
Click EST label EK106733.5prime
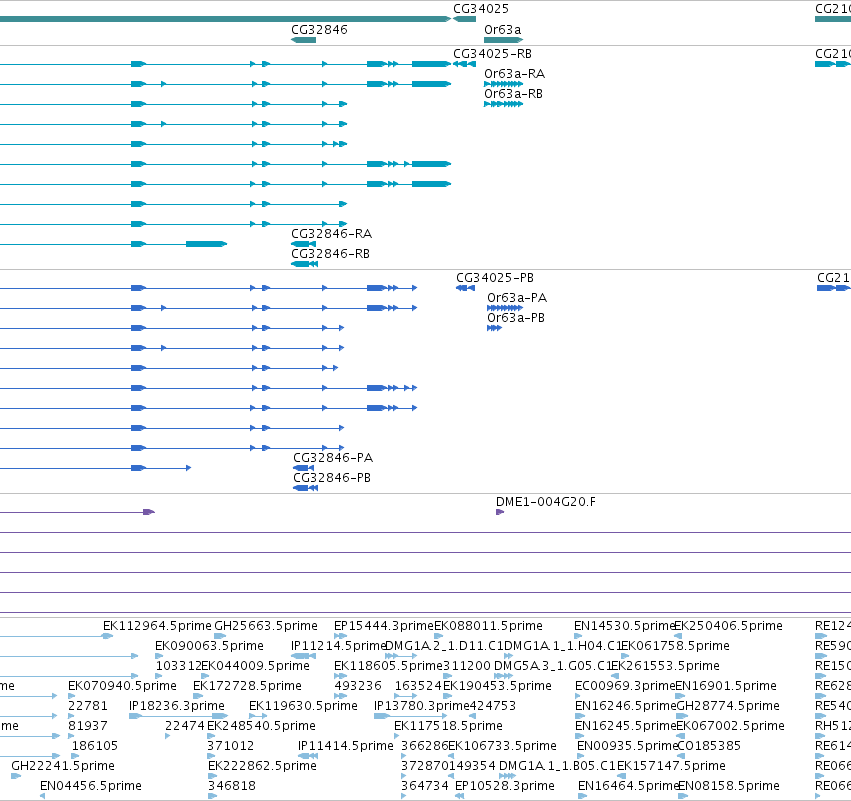pos(502,746)
